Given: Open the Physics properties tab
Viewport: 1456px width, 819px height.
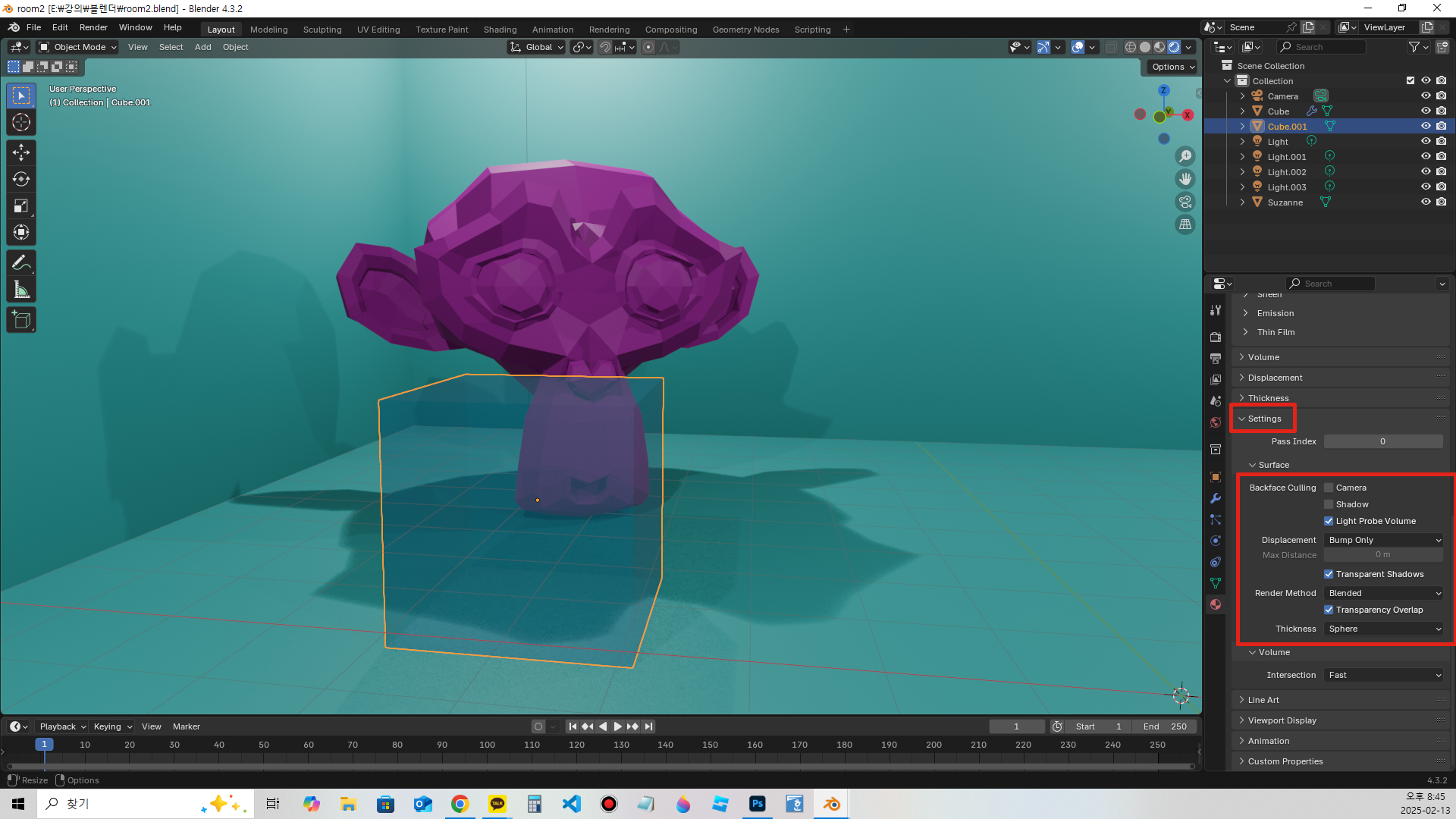Looking at the screenshot, I should pos(1216,541).
